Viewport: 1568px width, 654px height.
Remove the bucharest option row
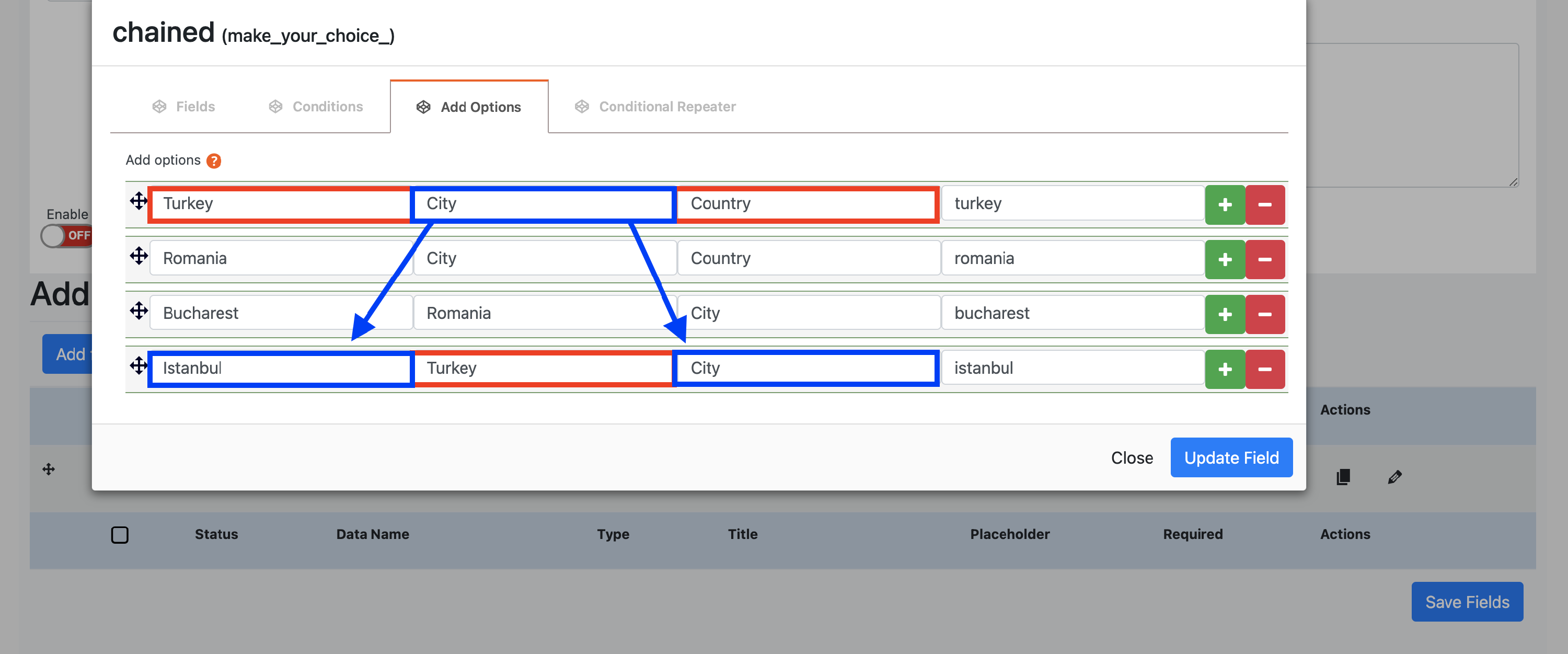click(x=1264, y=314)
